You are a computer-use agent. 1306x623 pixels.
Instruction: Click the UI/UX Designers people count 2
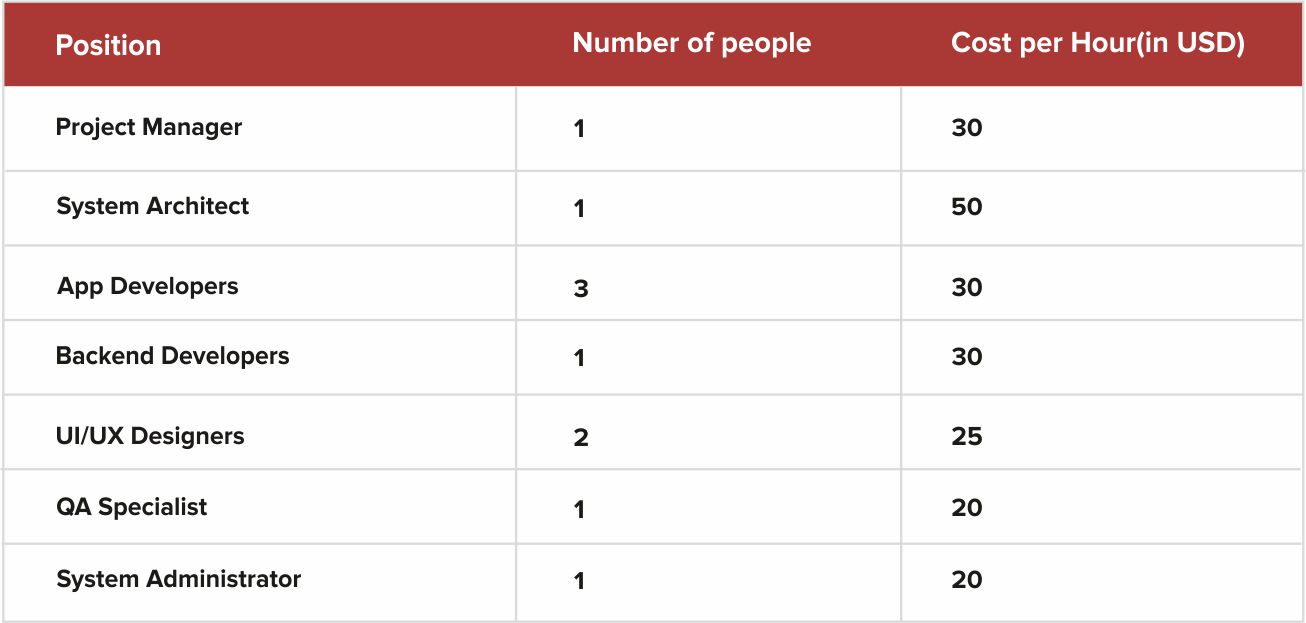tap(581, 438)
